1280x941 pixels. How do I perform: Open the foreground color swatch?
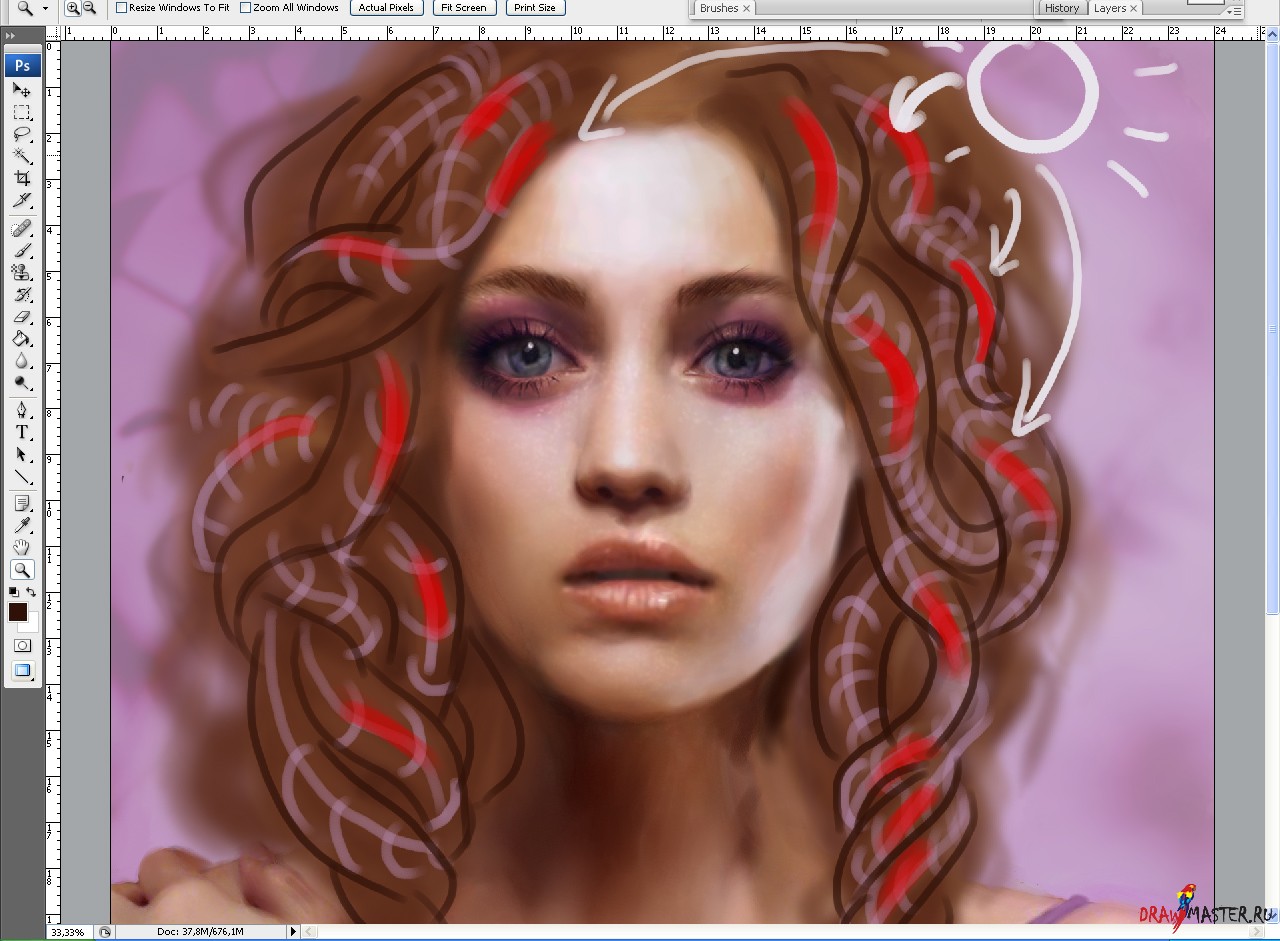(x=18, y=612)
